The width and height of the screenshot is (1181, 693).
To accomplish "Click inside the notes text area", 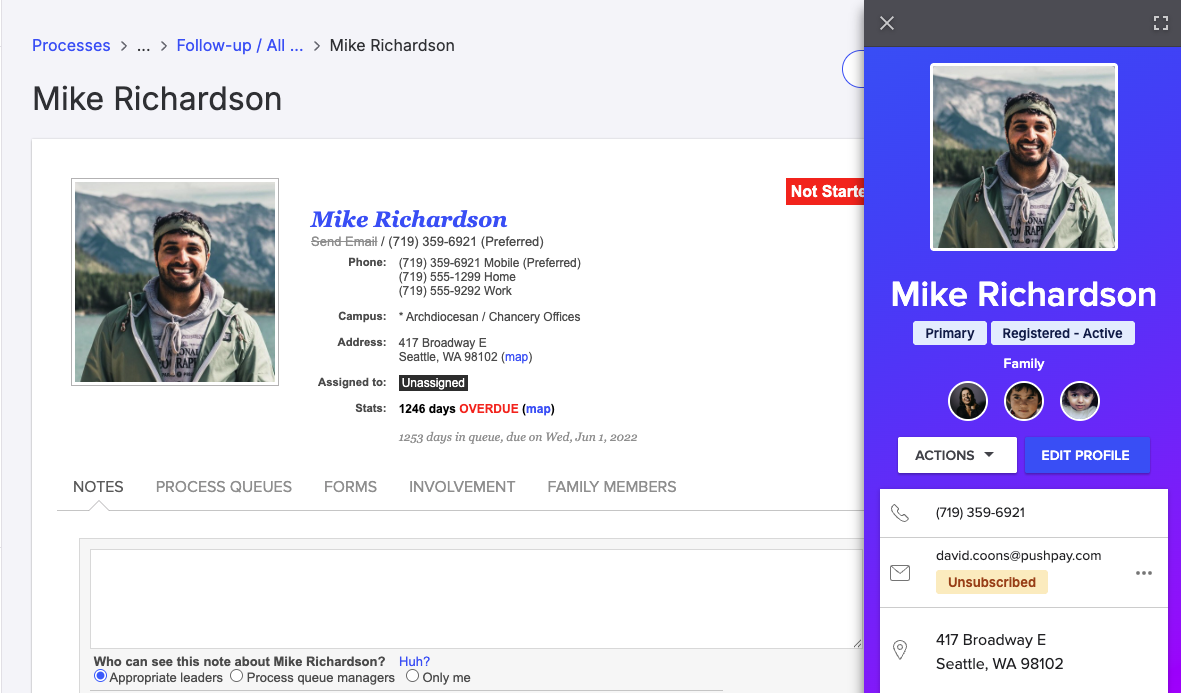I will (475, 598).
